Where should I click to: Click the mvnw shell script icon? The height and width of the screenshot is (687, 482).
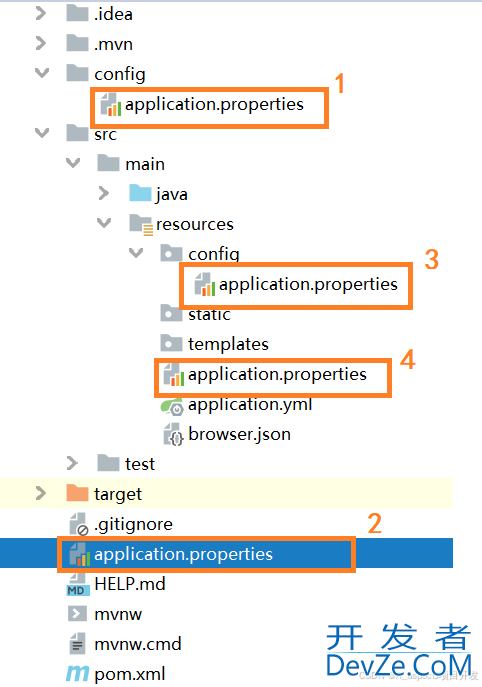pyautogui.click(x=77, y=614)
